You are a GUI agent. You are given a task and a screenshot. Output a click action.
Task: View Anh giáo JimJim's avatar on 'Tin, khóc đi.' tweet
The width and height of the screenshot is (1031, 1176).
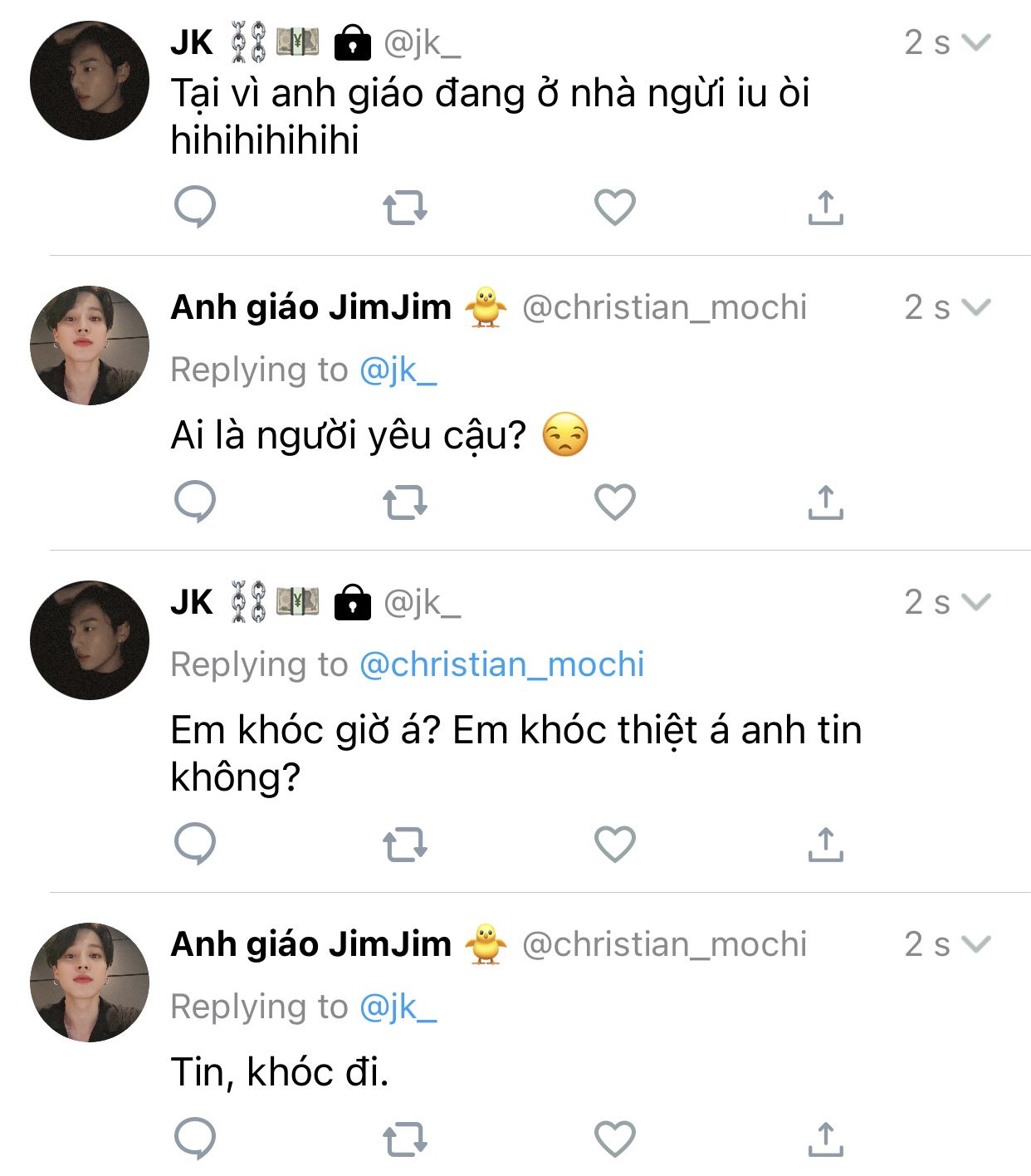coord(90,982)
